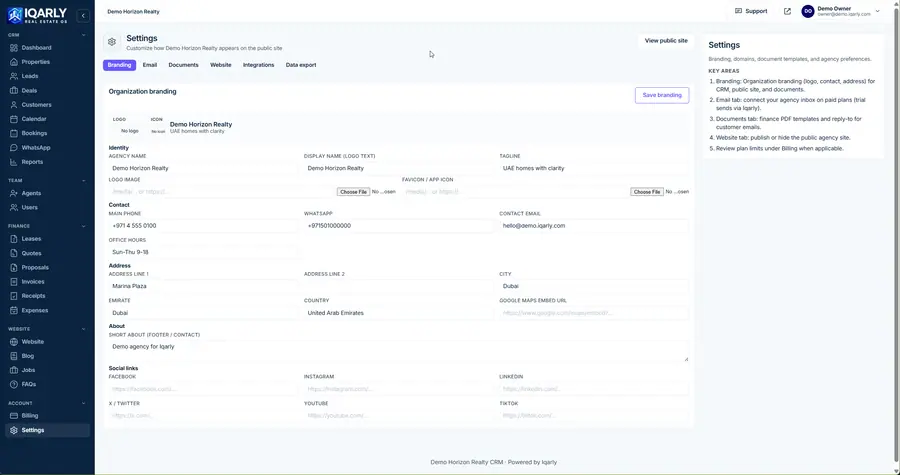Select the Agents icon under Team

[x=14, y=193]
